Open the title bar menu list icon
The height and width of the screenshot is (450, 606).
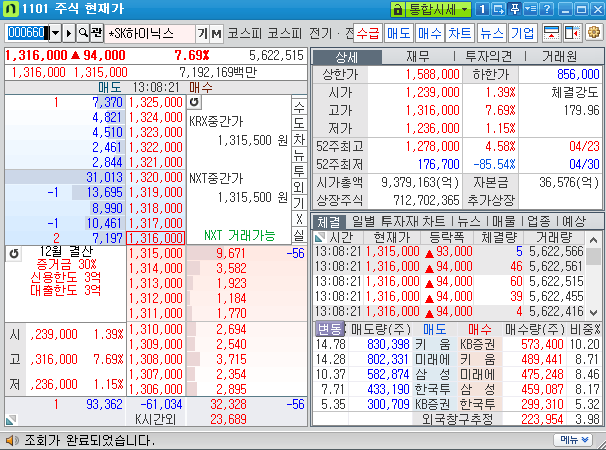tap(531, 9)
